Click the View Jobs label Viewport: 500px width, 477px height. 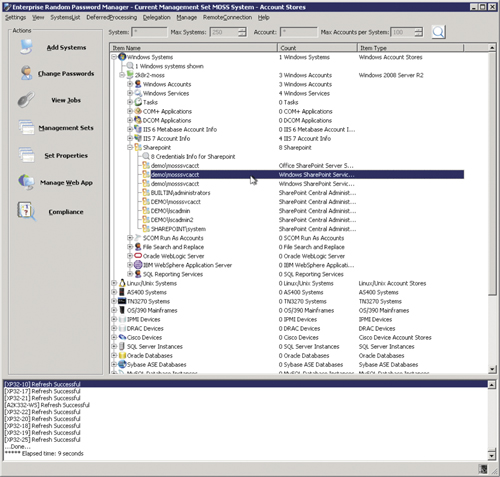tap(66, 100)
